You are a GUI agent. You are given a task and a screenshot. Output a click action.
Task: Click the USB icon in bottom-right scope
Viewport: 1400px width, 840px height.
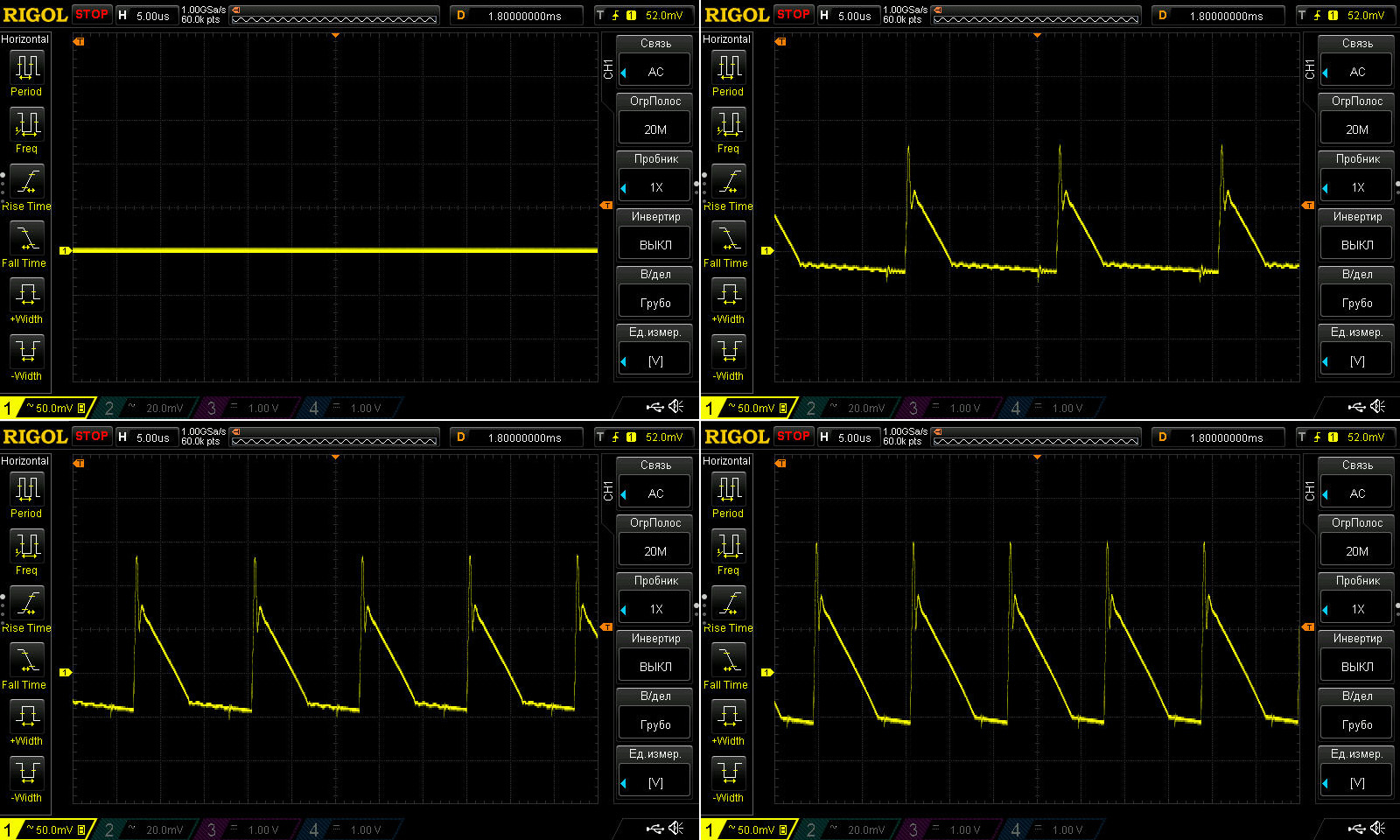[1356, 828]
